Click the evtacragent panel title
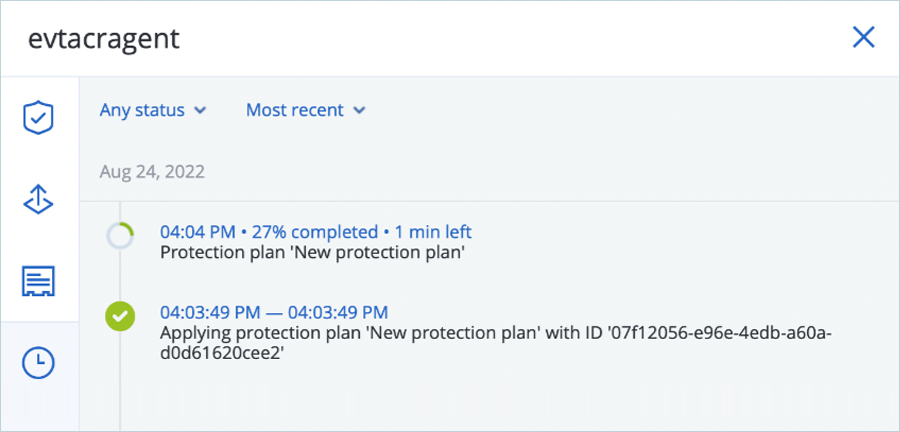 click(x=103, y=39)
